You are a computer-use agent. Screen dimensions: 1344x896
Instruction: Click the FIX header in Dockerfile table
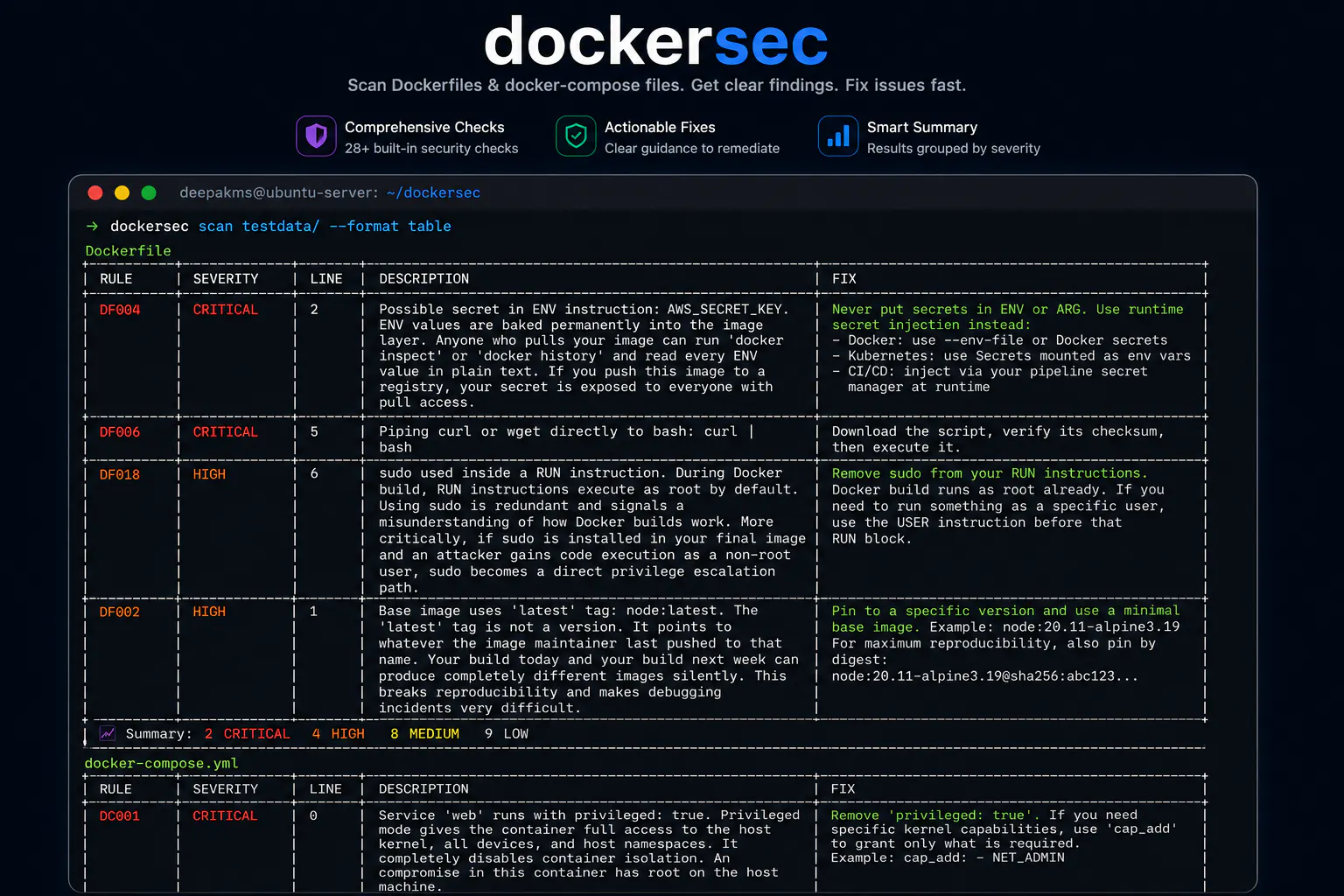click(x=844, y=278)
